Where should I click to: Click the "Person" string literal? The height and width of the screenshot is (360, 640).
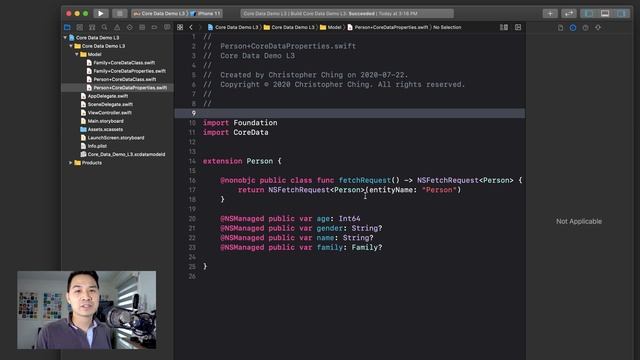(439, 190)
